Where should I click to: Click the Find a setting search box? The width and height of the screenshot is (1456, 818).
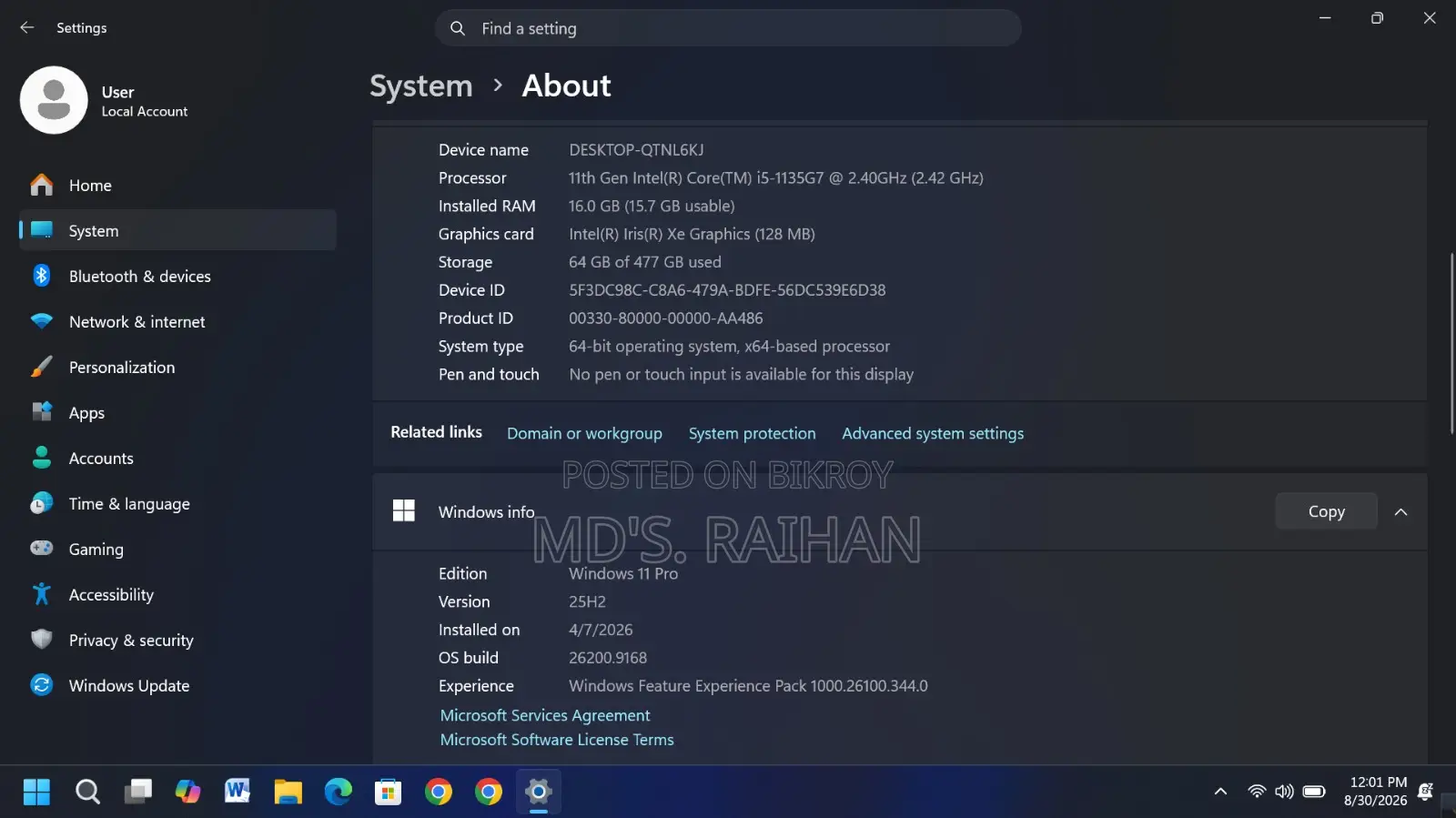pos(728,28)
